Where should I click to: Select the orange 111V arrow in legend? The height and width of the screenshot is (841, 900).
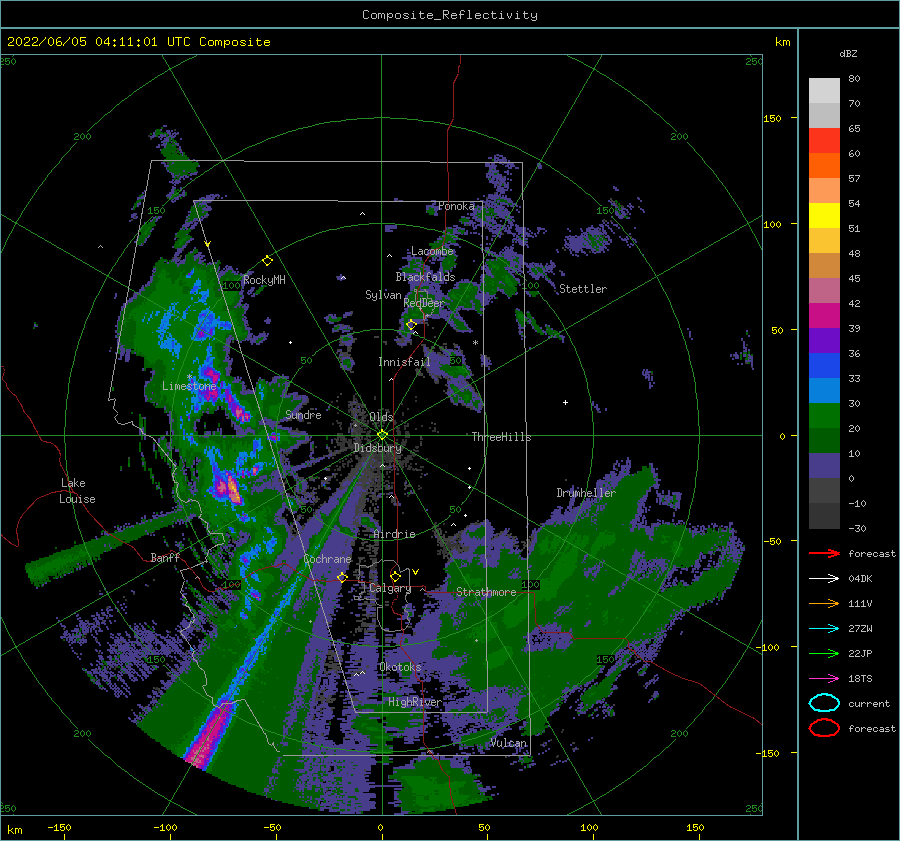click(824, 603)
